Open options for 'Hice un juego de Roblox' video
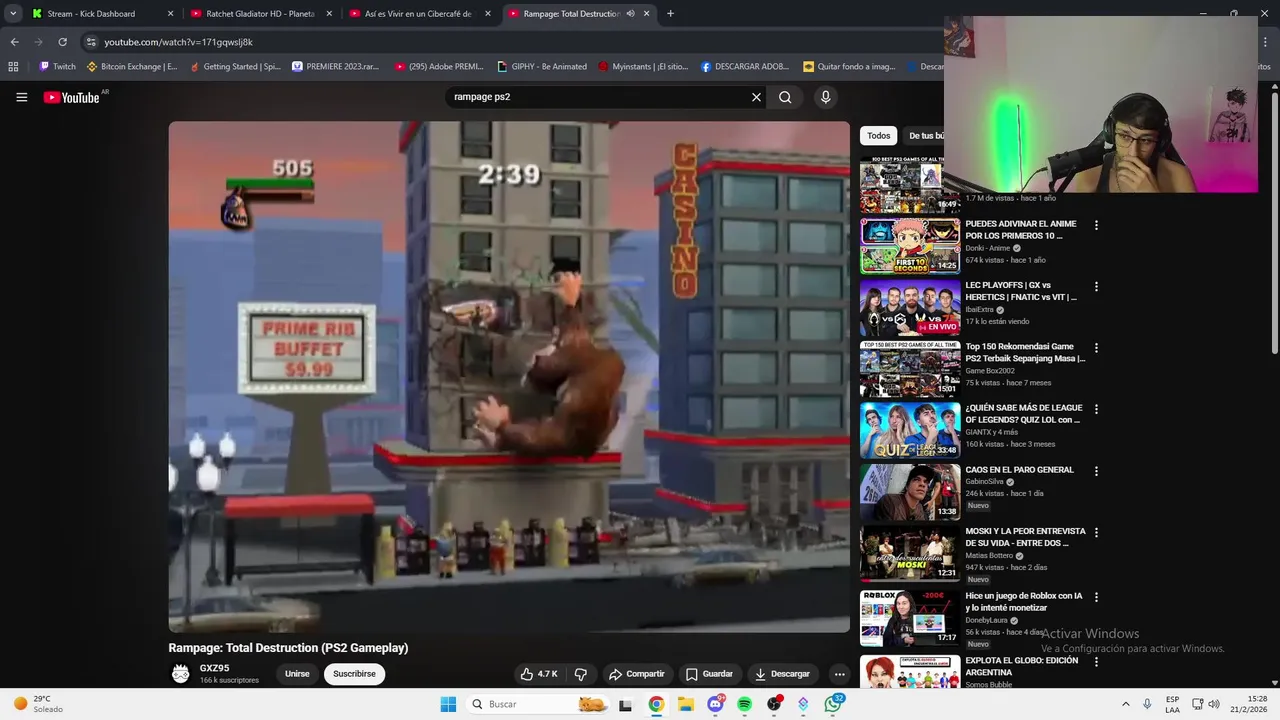The width and height of the screenshot is (1280, 720). [x=1096, y=597]
